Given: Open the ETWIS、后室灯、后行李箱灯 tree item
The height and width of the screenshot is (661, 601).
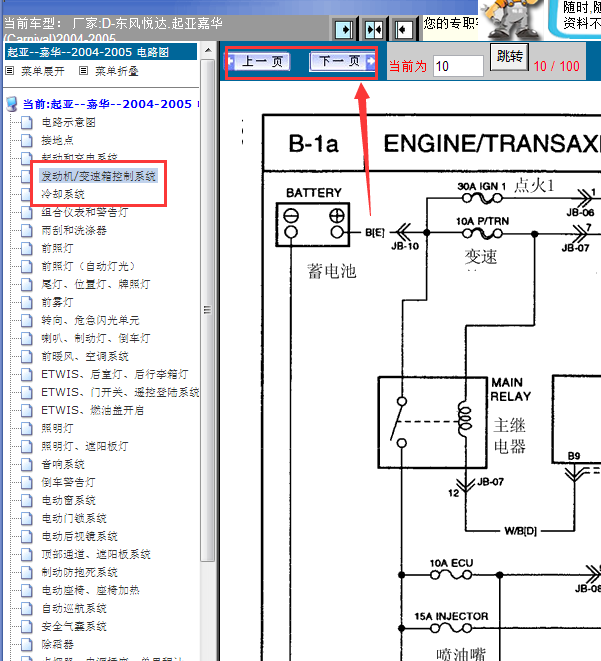Looking at the screenshot, I should coord(115,374).
